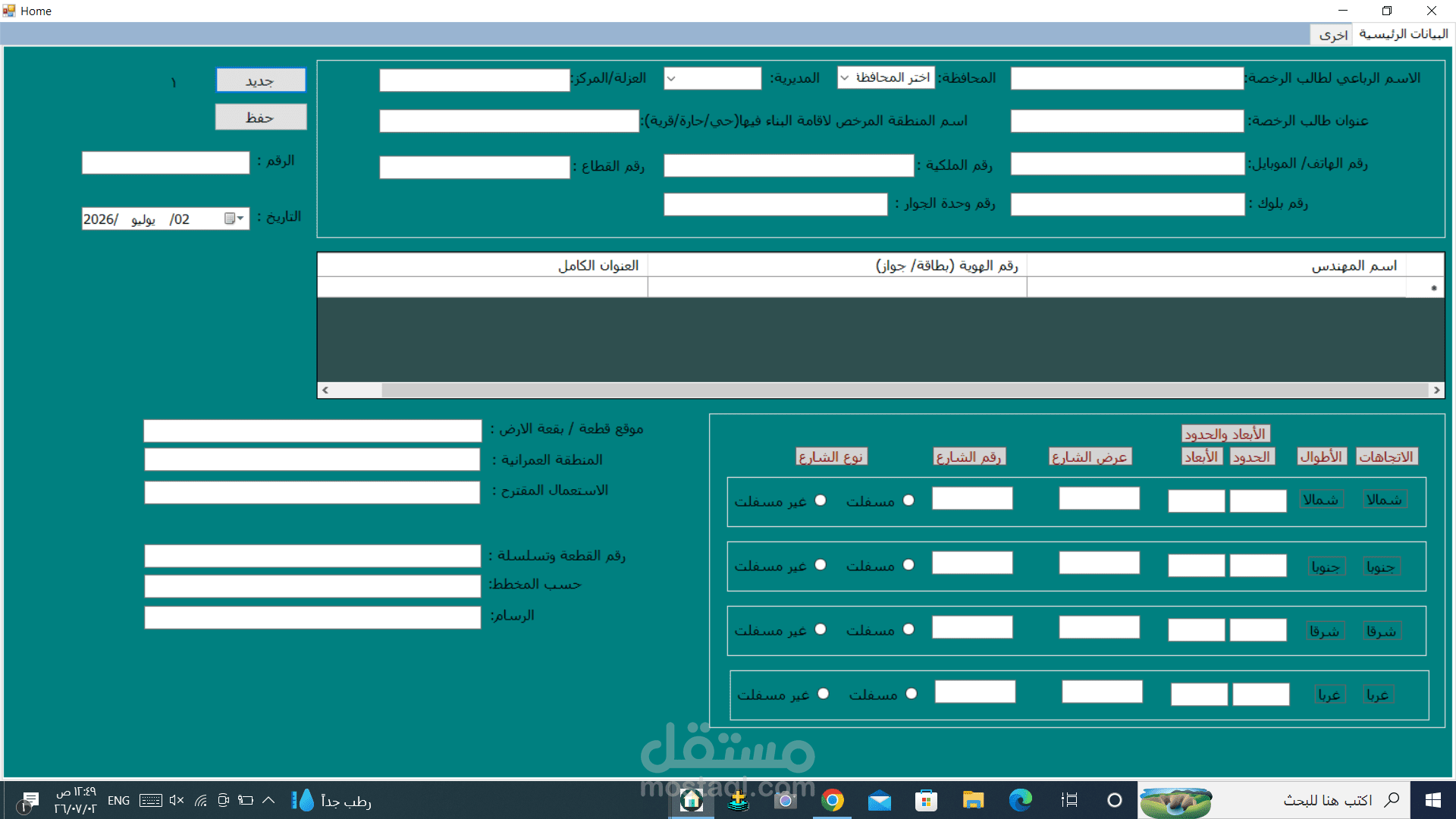Viewport: 1456px width, 819px height.
Task: Select غير مسفلت radio in جنوبا row
Action: pos(821,565)
